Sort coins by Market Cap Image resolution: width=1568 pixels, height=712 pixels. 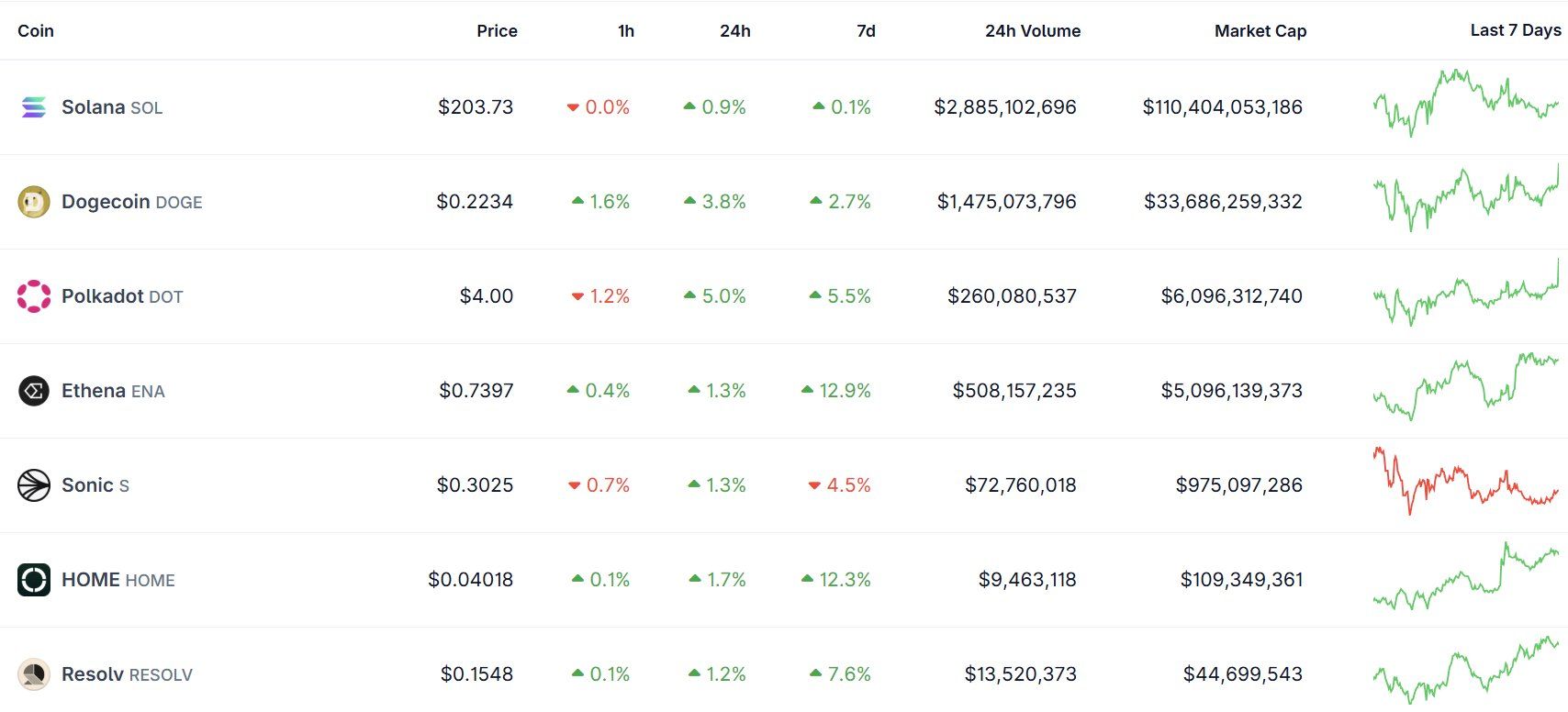tap(1260, 30)
